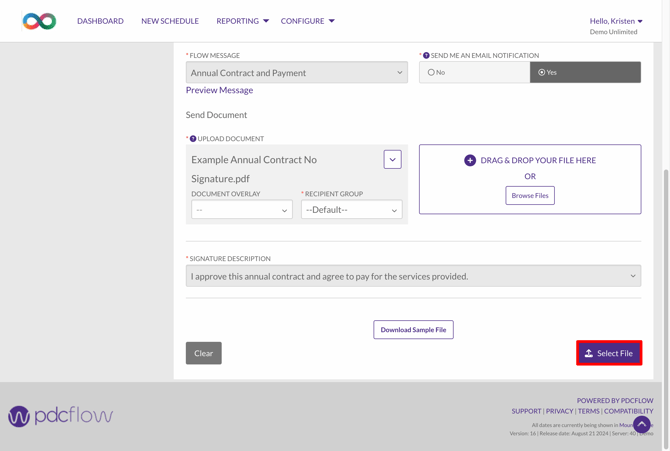Open the Support footer link
The image size is (670, 451).
(526, 411)
